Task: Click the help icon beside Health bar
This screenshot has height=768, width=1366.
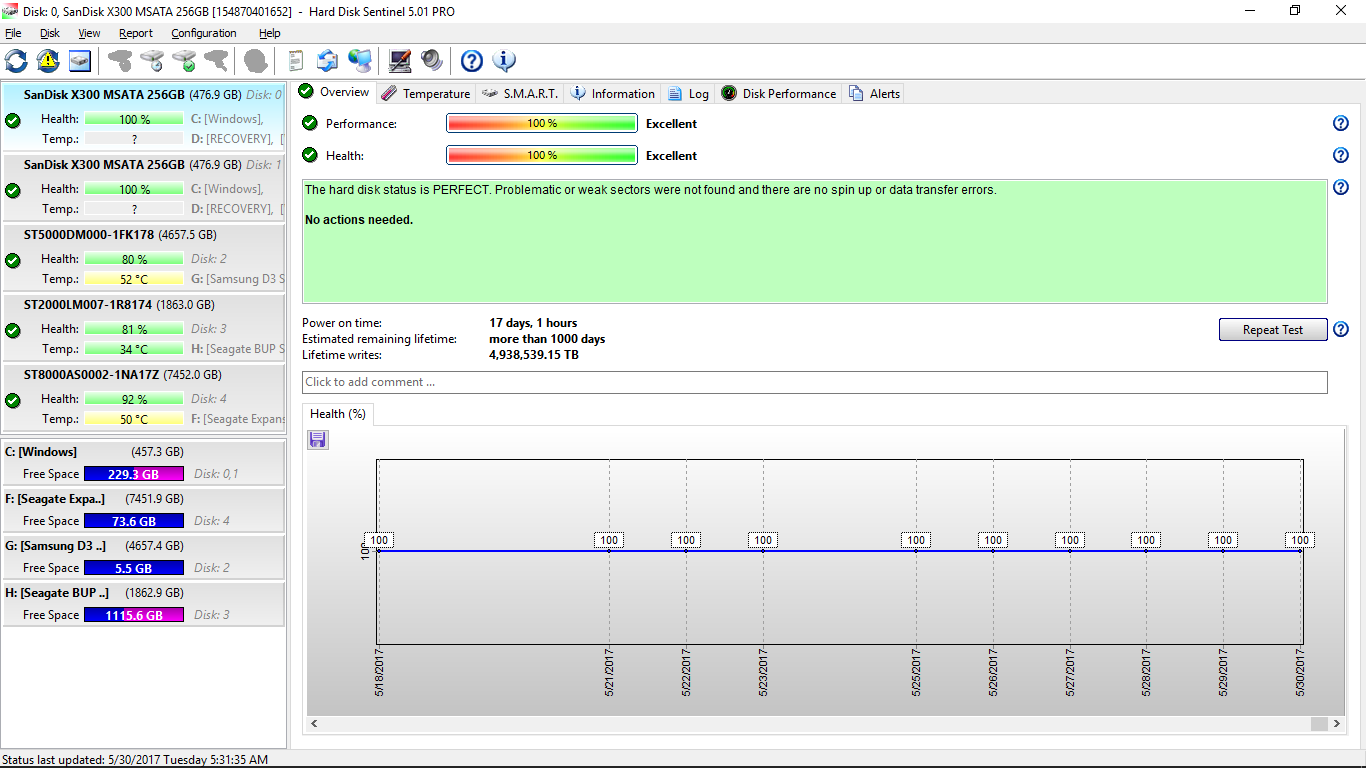Action: 1341,156
